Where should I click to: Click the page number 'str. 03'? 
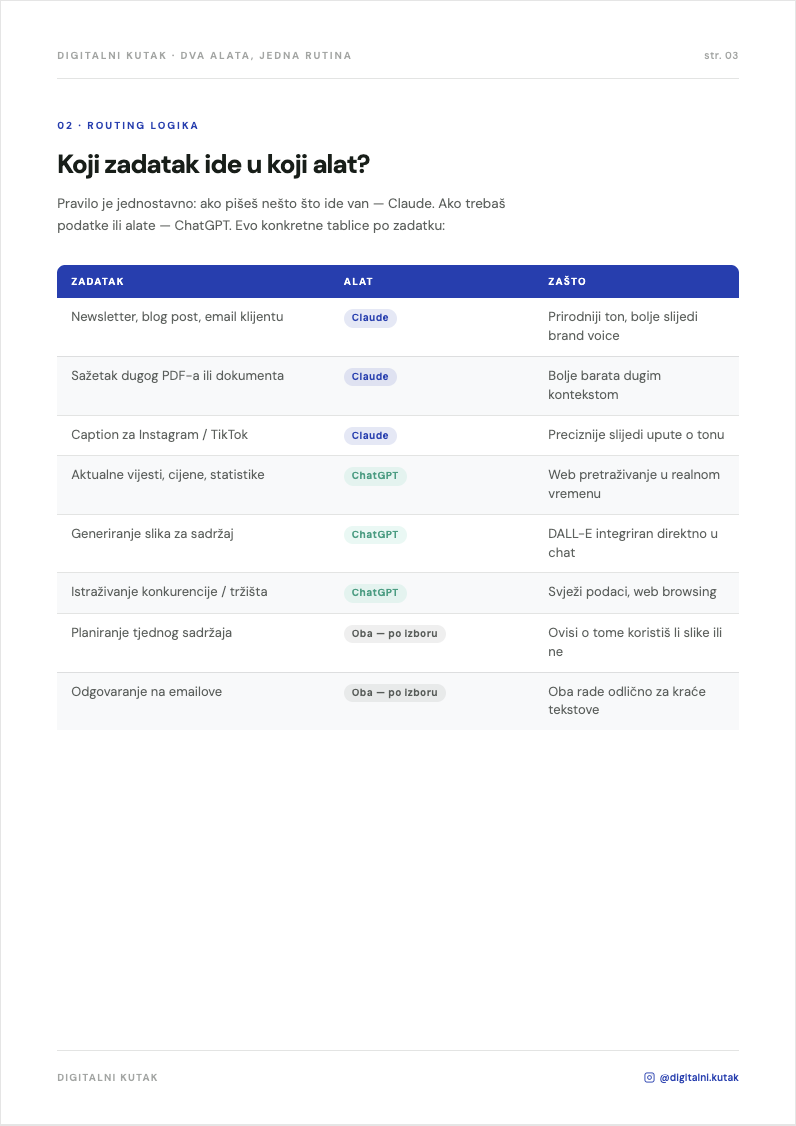tap(721, 55)
